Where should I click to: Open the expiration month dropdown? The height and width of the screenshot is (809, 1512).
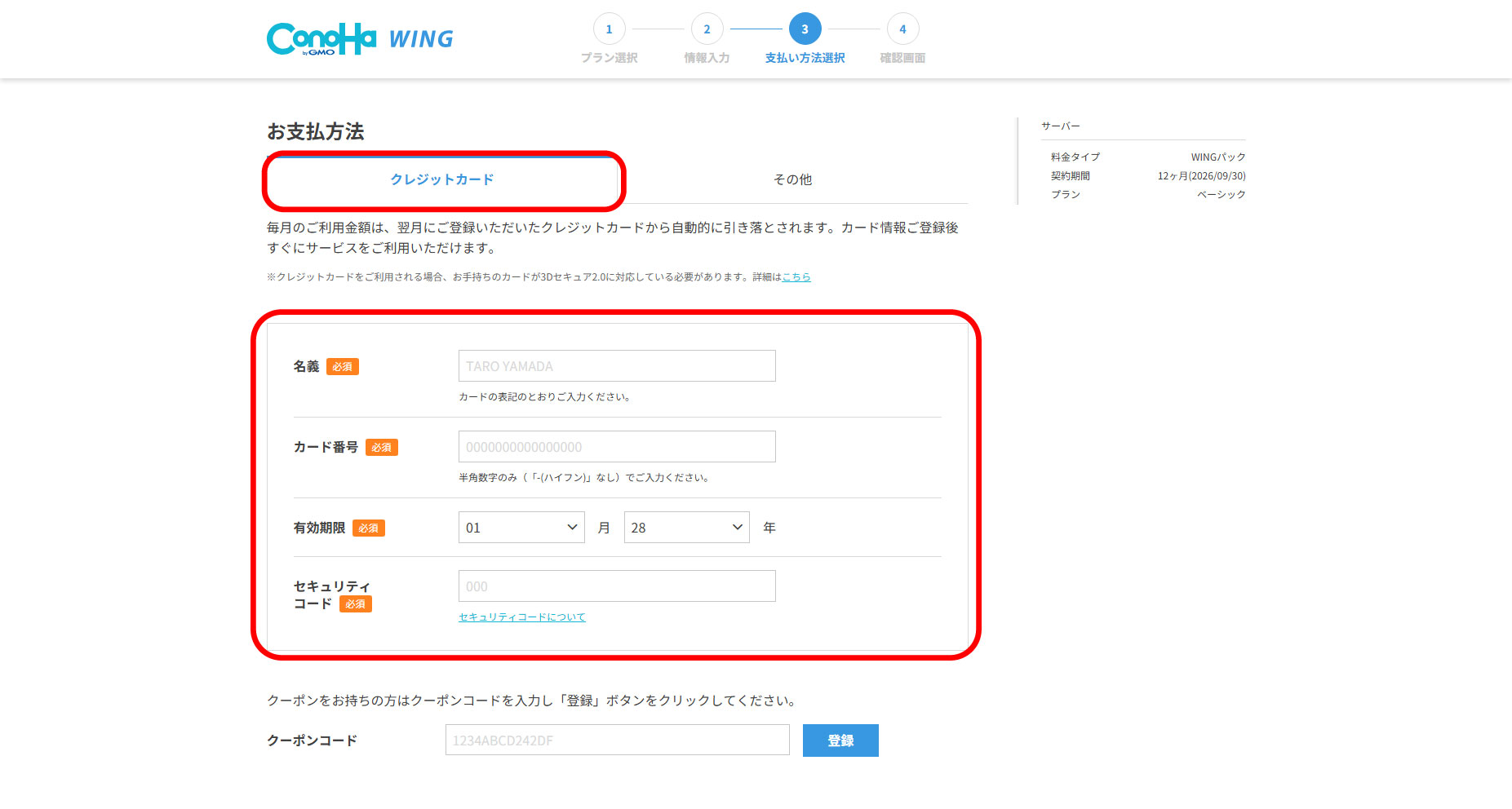521,528
